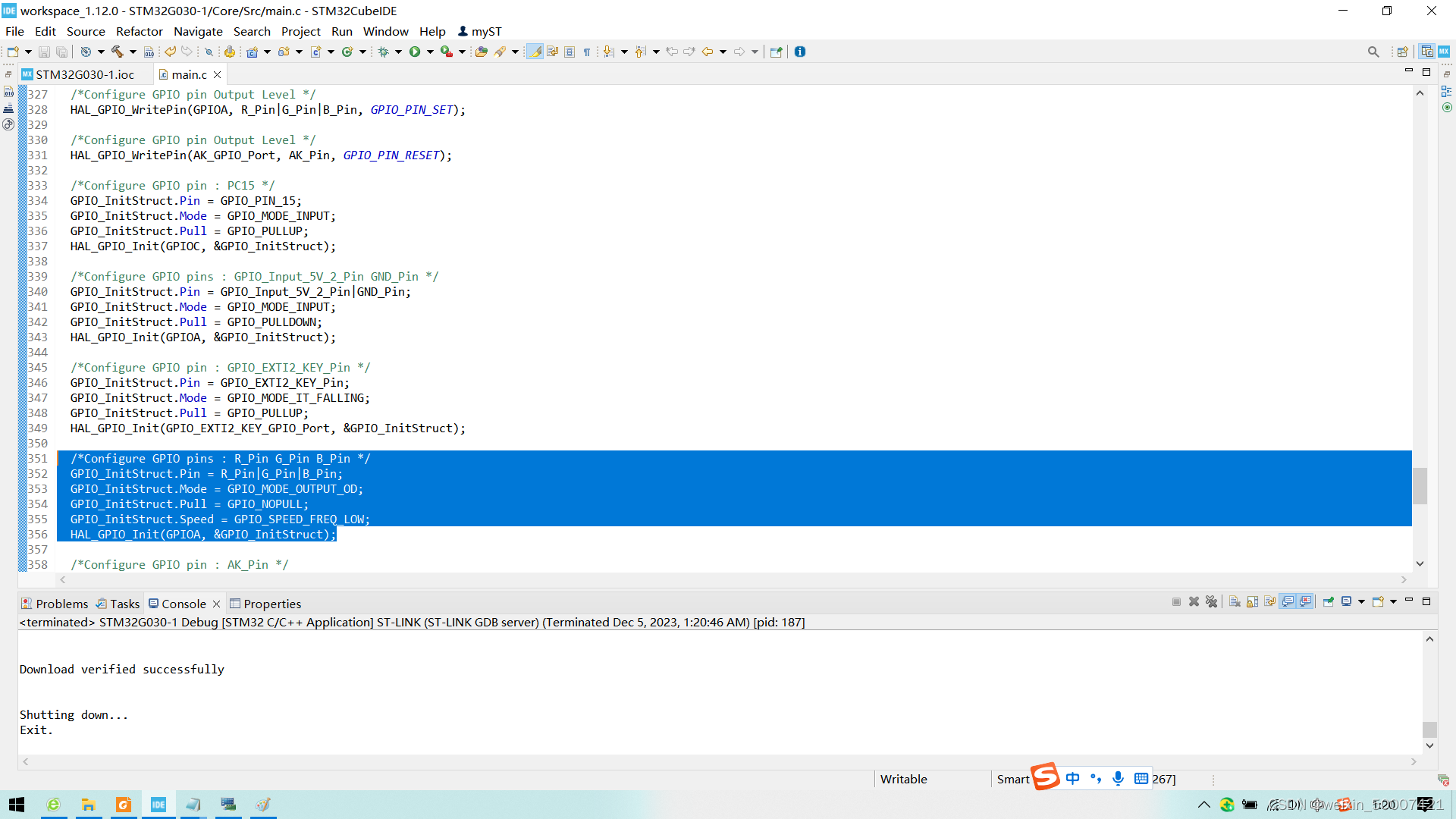
Task: Open the External Tools dropdown arrow
Action: coord(462,52)
